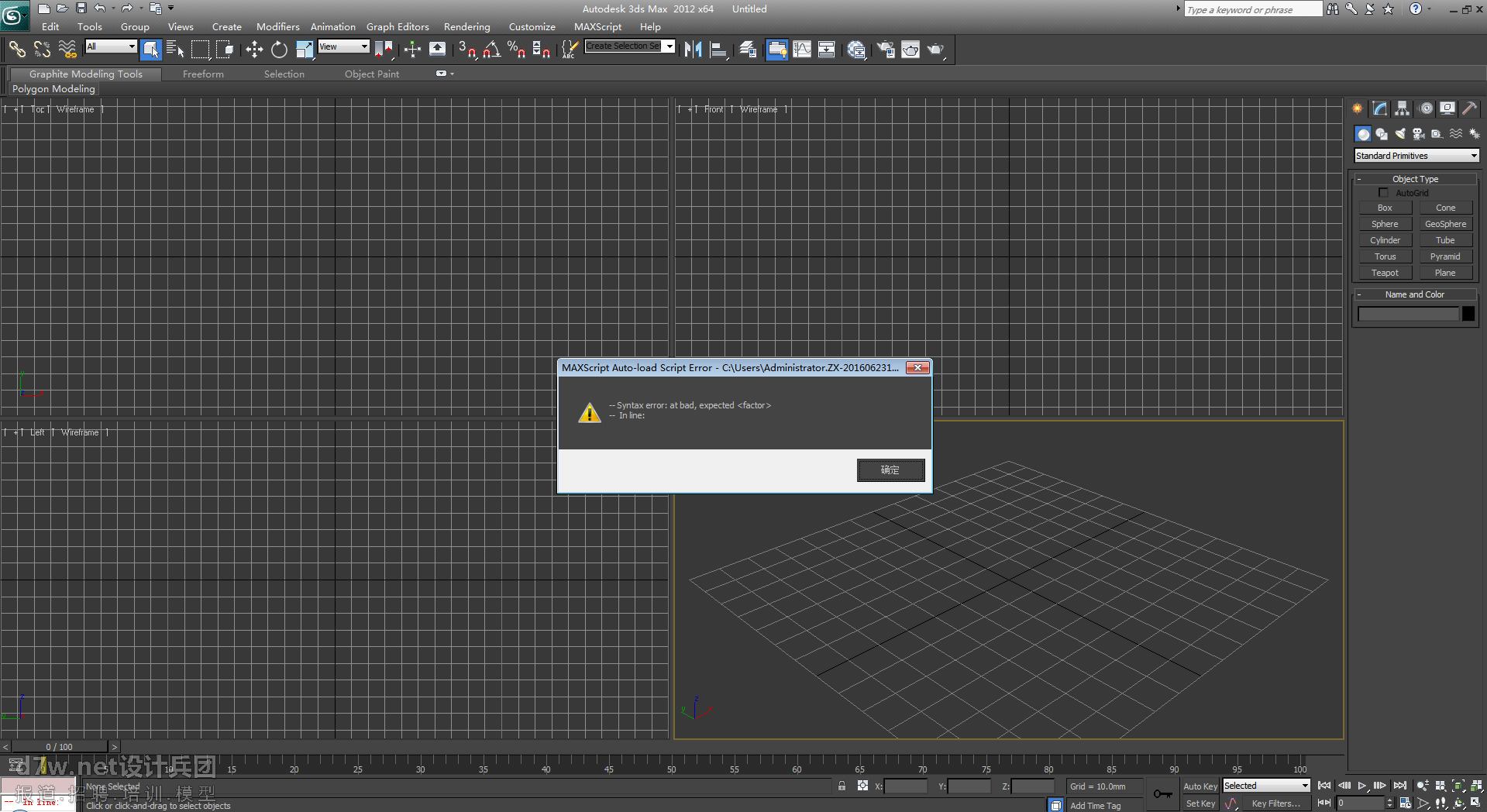This screenshot has width=1487, height=812.
Task: Switch to Motion command panel tab
Action: [x=1426, y=108]
